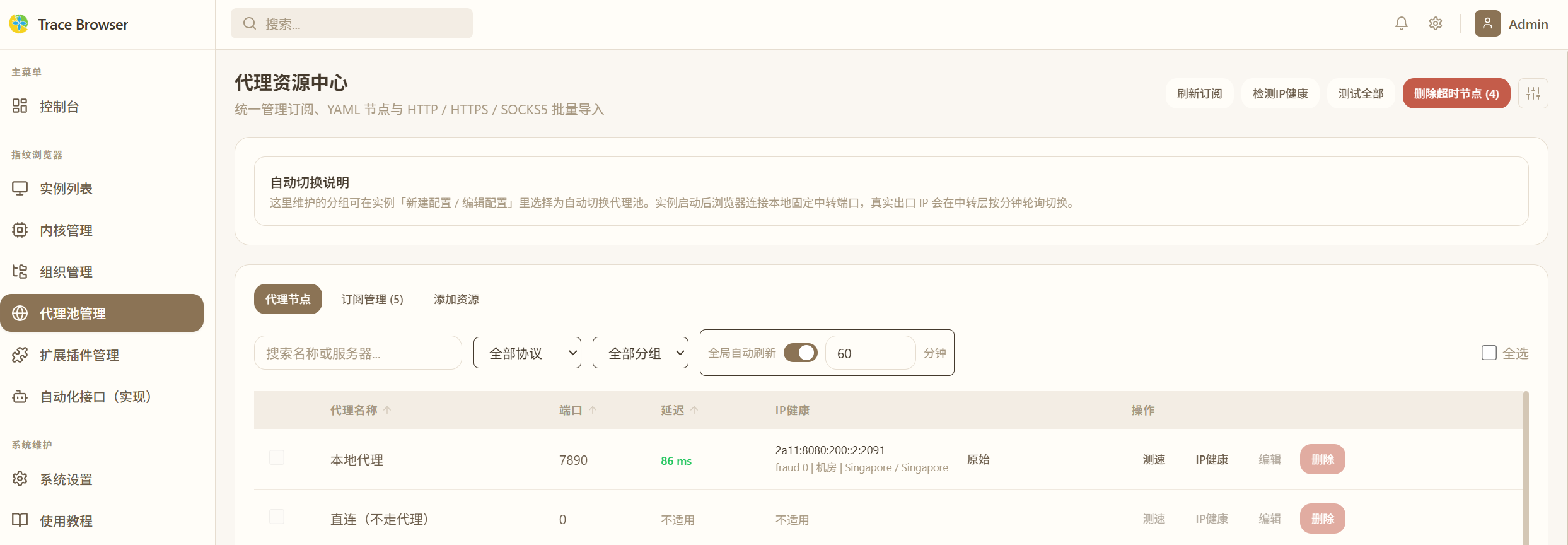The width and height of the screenshot is (1568, 545).
Task: Click the Trace Browser logo icon
Action: pyautogui.click(x=19, y=24)
